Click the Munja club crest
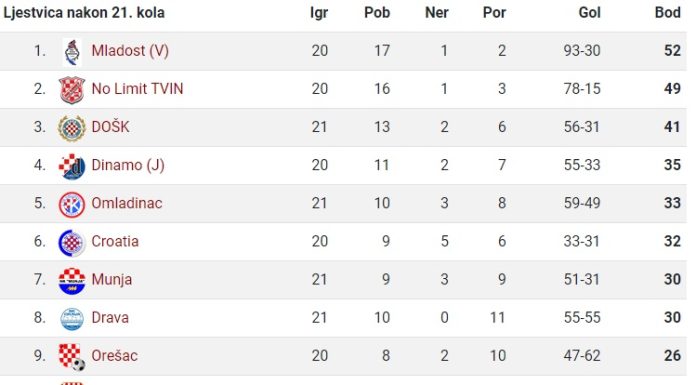This screenshot has width=696, height=385. 72,281
